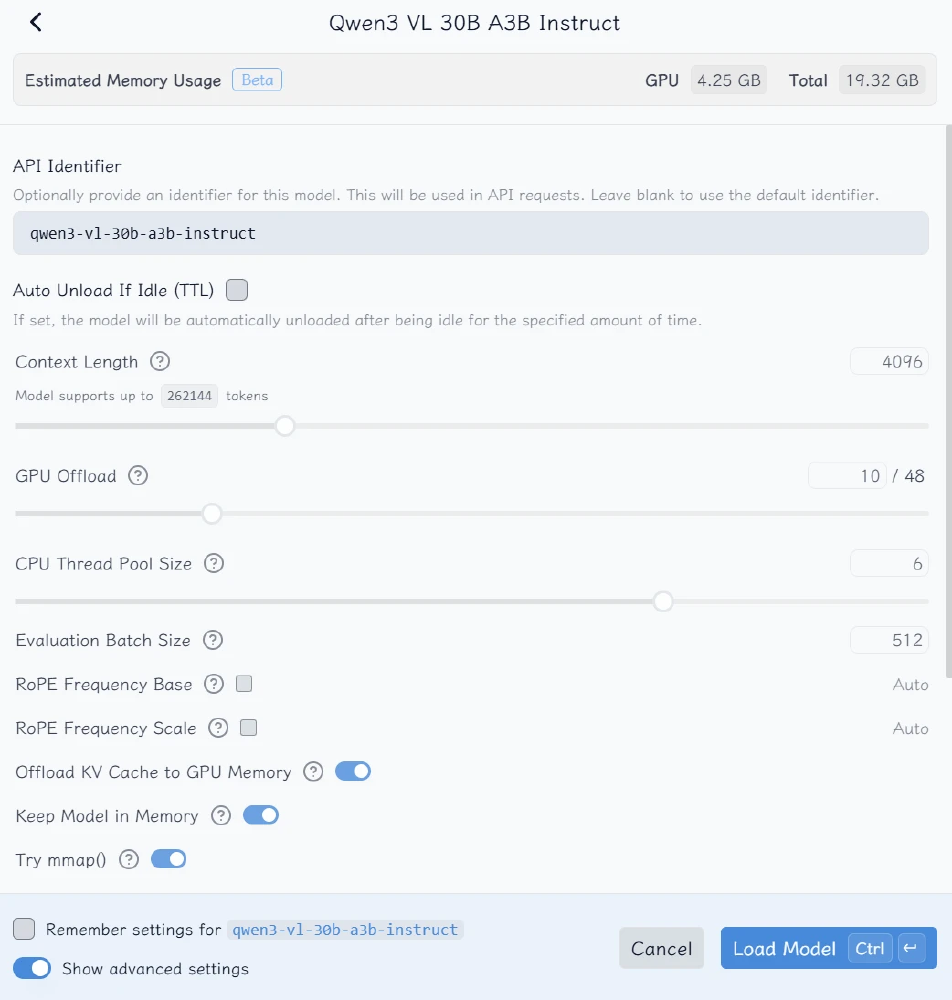Image resolution: width=952 pixels, height=1000 pixels.
Task: Click the Load Model button
Action: pyautogui.click(x=784, y=949)
